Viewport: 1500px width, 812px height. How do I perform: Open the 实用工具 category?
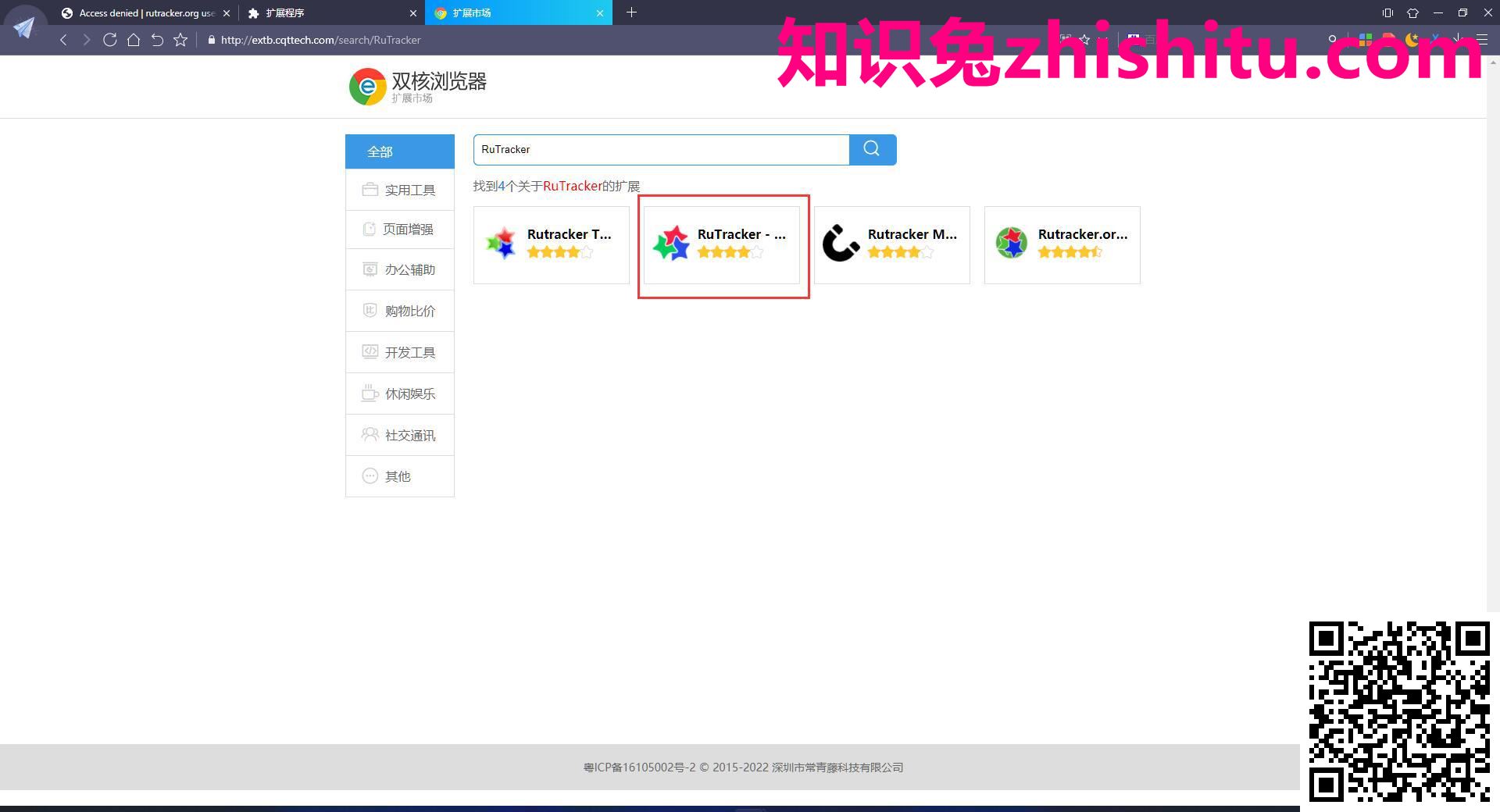pos(400,190)
